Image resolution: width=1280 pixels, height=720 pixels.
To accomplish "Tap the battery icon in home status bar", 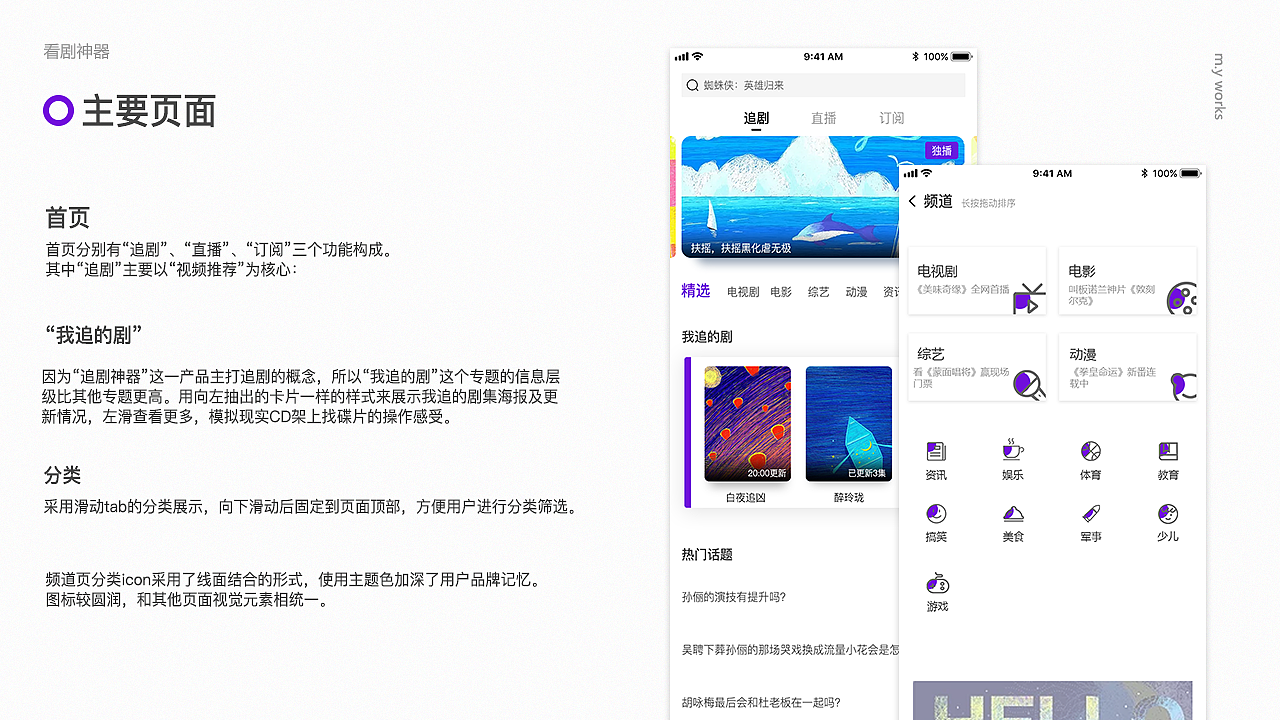I will [961, 57].
